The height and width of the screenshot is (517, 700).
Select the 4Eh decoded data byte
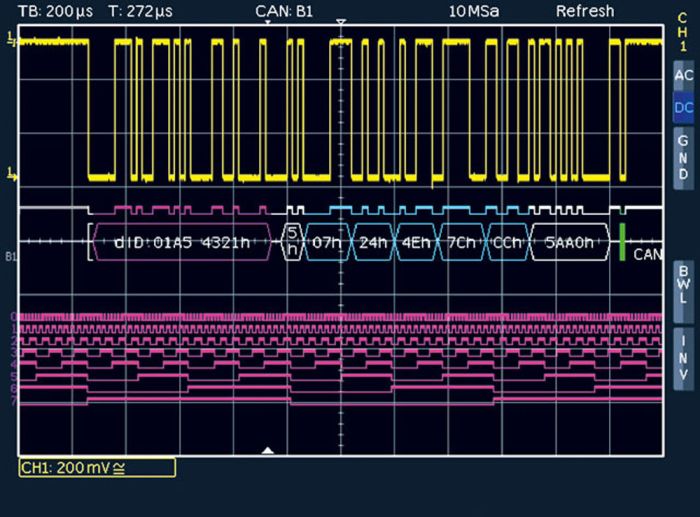(417, 242)
